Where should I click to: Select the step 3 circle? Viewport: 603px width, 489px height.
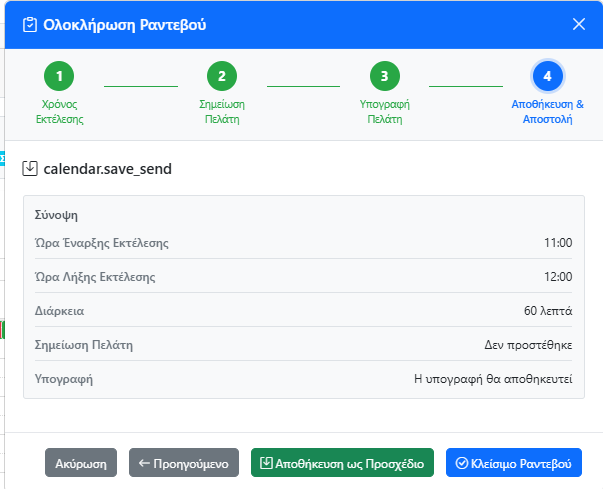[384, 76]
